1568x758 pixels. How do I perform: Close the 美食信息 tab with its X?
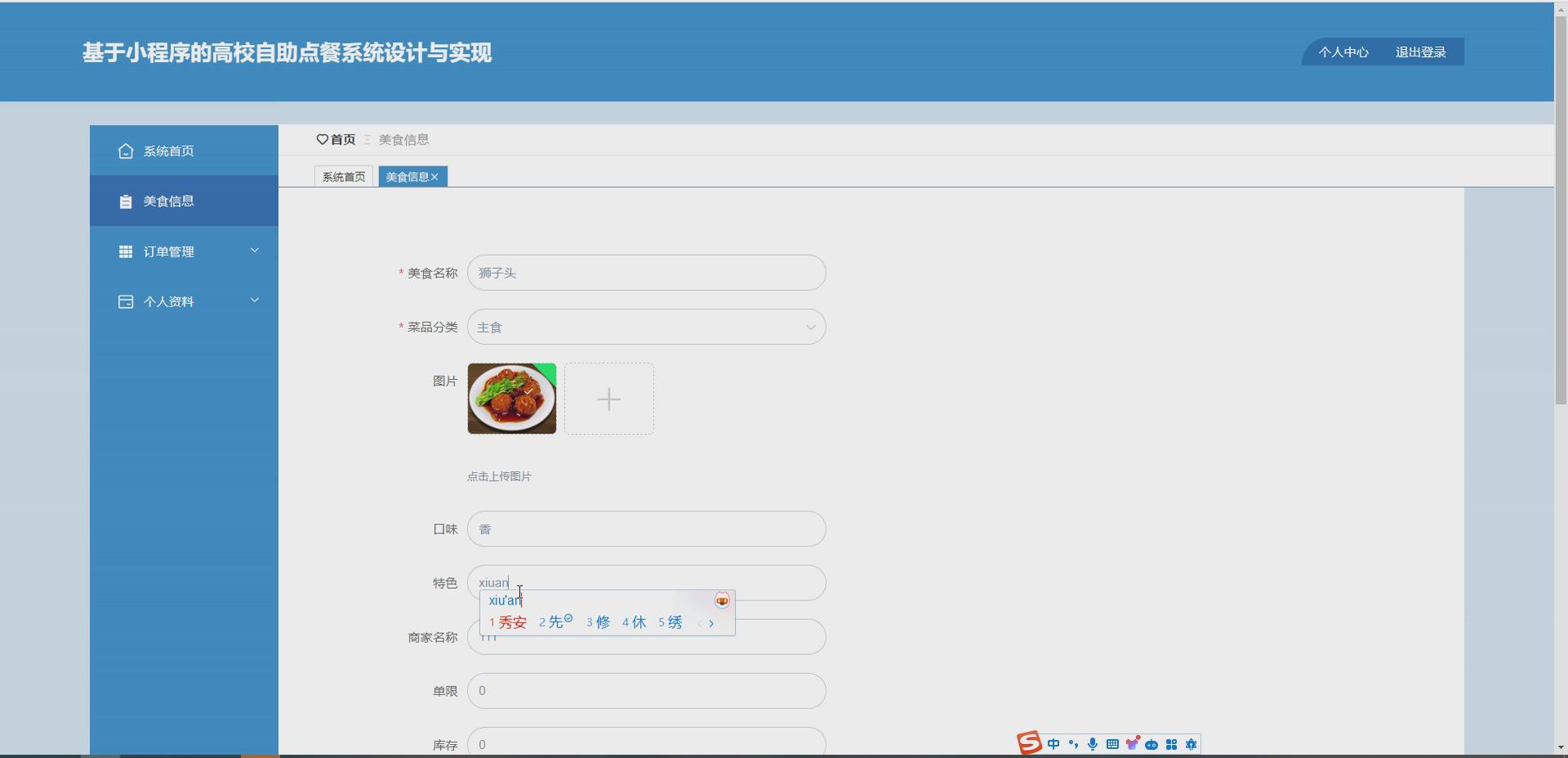(434, 177)
